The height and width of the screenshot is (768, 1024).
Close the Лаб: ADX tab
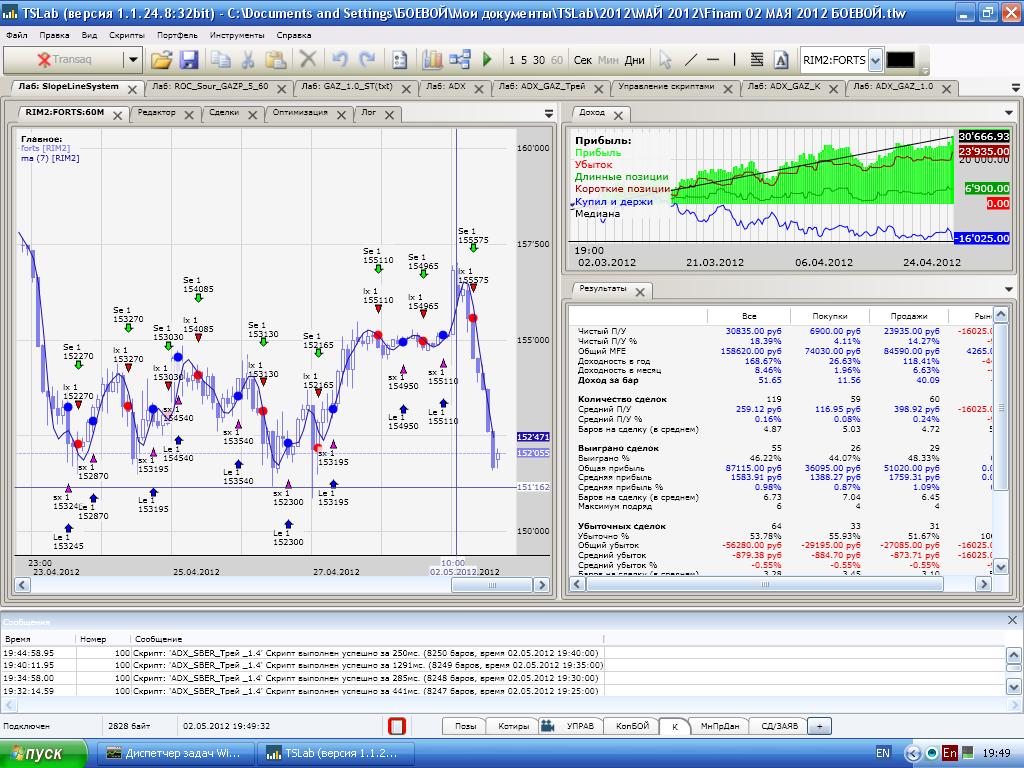click(x=481, y=88)
